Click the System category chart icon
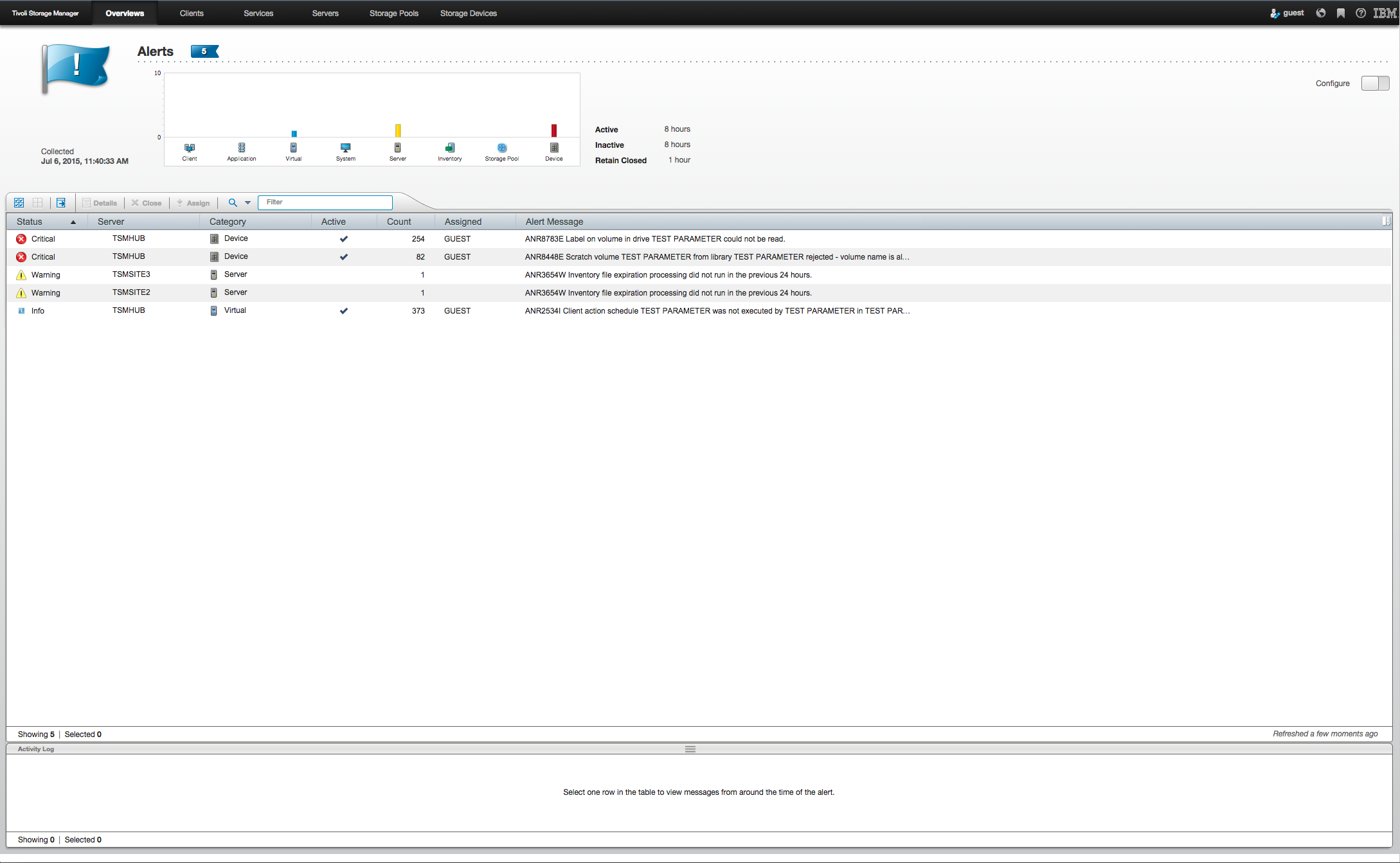This screenshot has height=863, width=1400. [x=346, y=148]
